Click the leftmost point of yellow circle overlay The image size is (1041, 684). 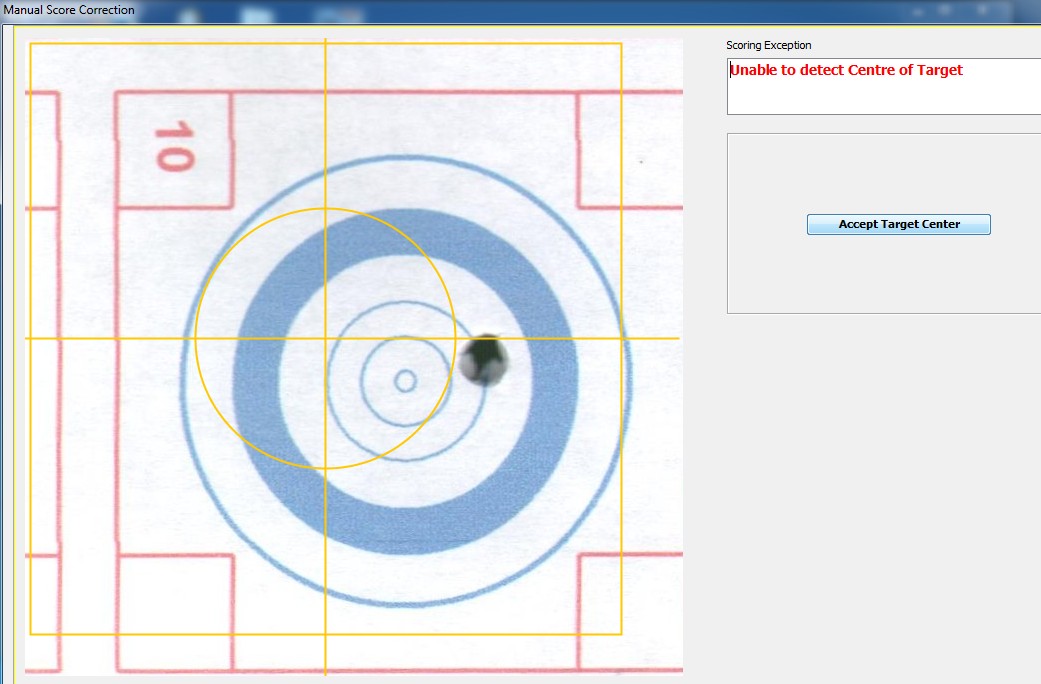pyautogui.click(x=196, y=338)
